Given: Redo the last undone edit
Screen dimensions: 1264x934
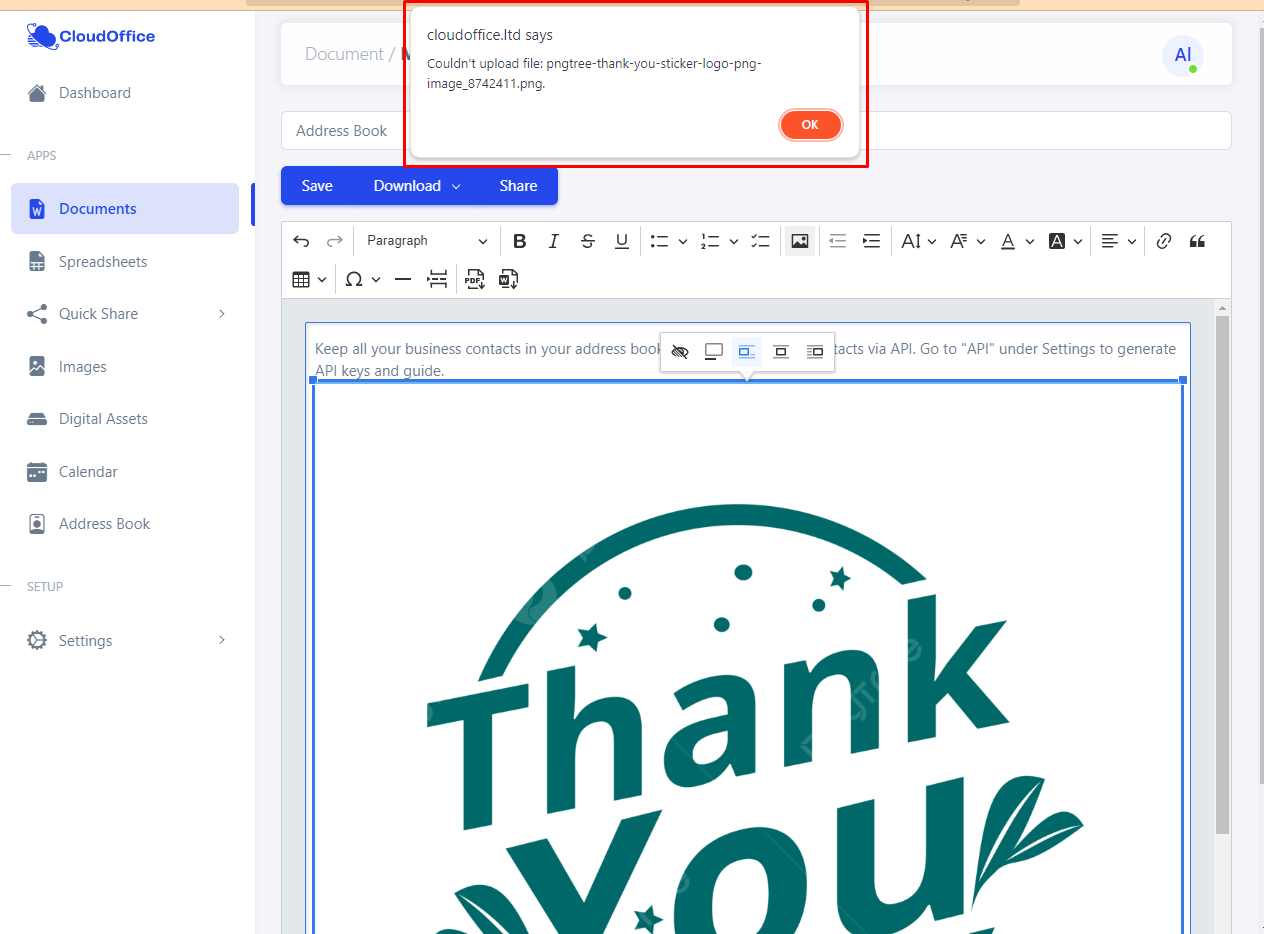Looking at the screenshot, I should pos(335,241).
